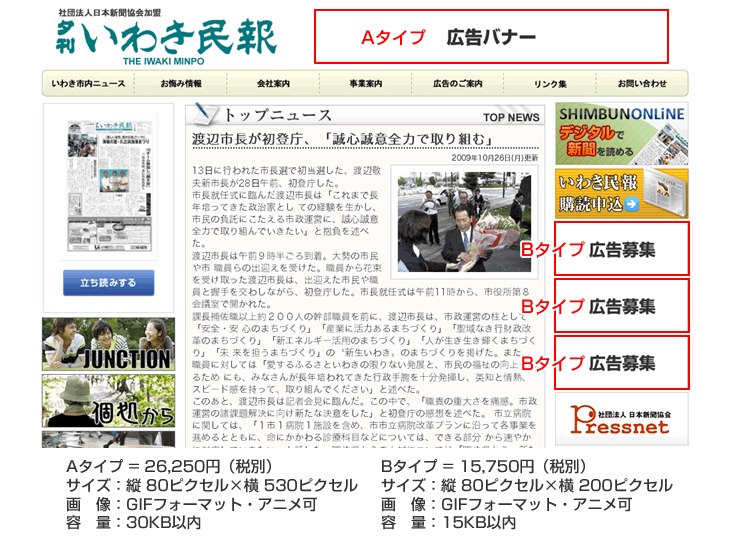Open the Pressnet 日本新聞協会 banner
Screen dimensions: 735x540
pyautogui.click(x=622, y=419)
